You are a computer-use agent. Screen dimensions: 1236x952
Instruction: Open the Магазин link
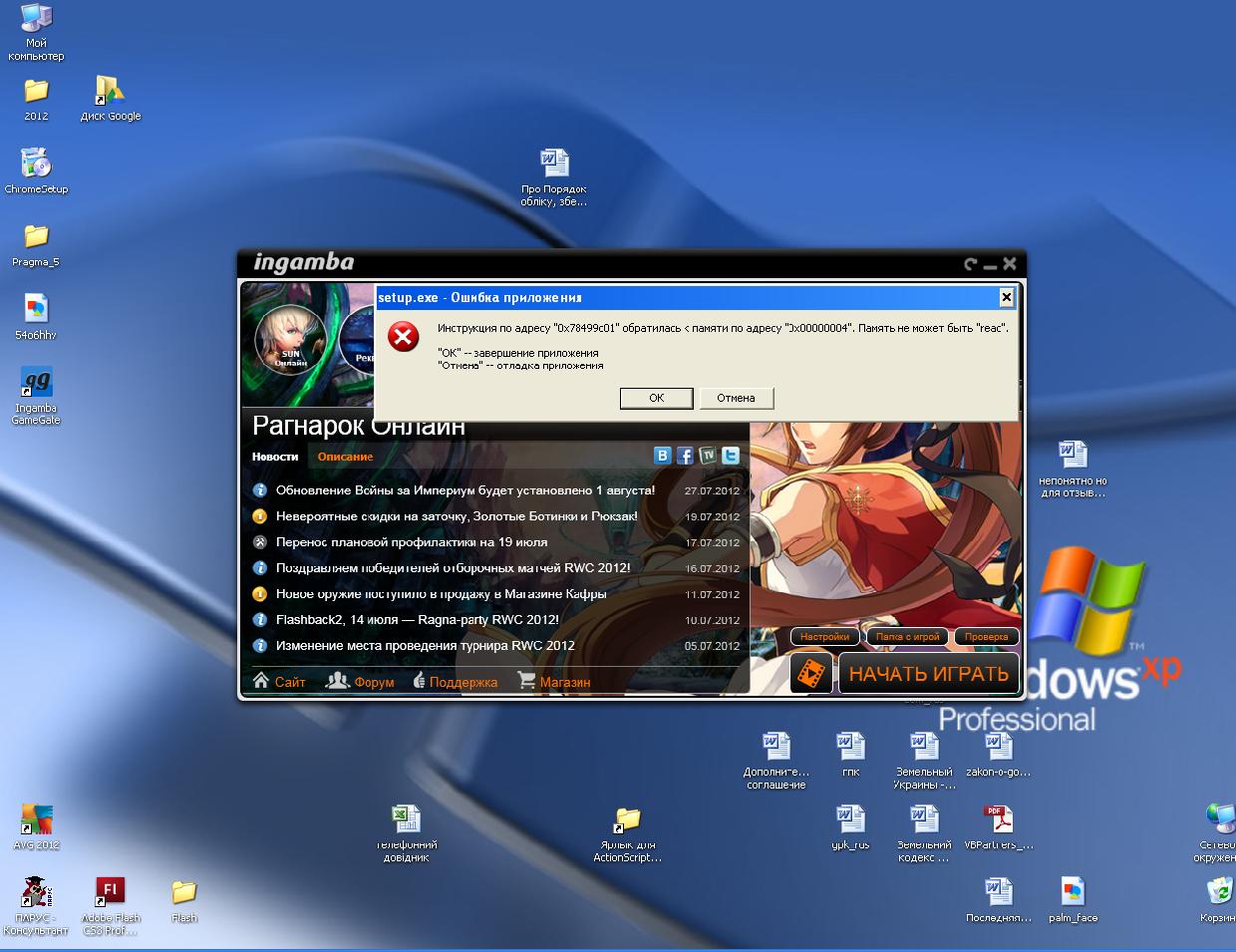(554, 681)
